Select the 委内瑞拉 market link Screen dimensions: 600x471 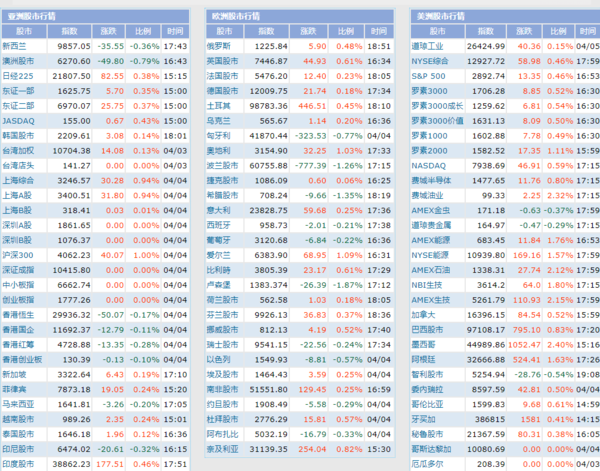[427, 390]
